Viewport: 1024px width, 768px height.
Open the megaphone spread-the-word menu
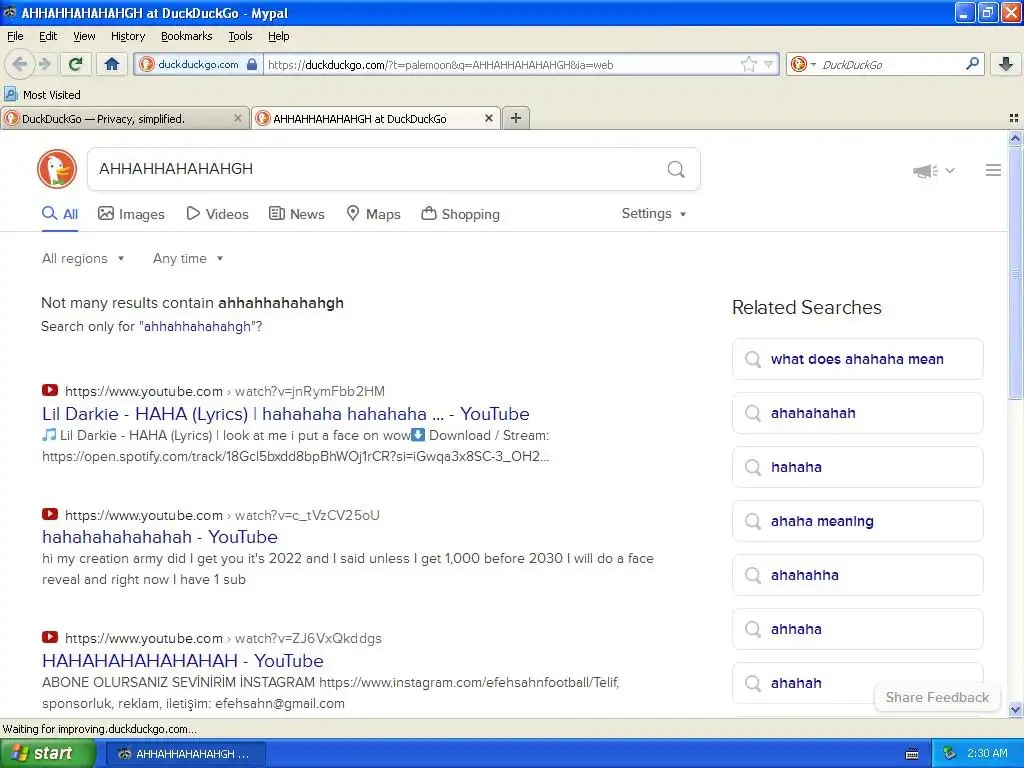pyautogui.click(x=933, y=170)
